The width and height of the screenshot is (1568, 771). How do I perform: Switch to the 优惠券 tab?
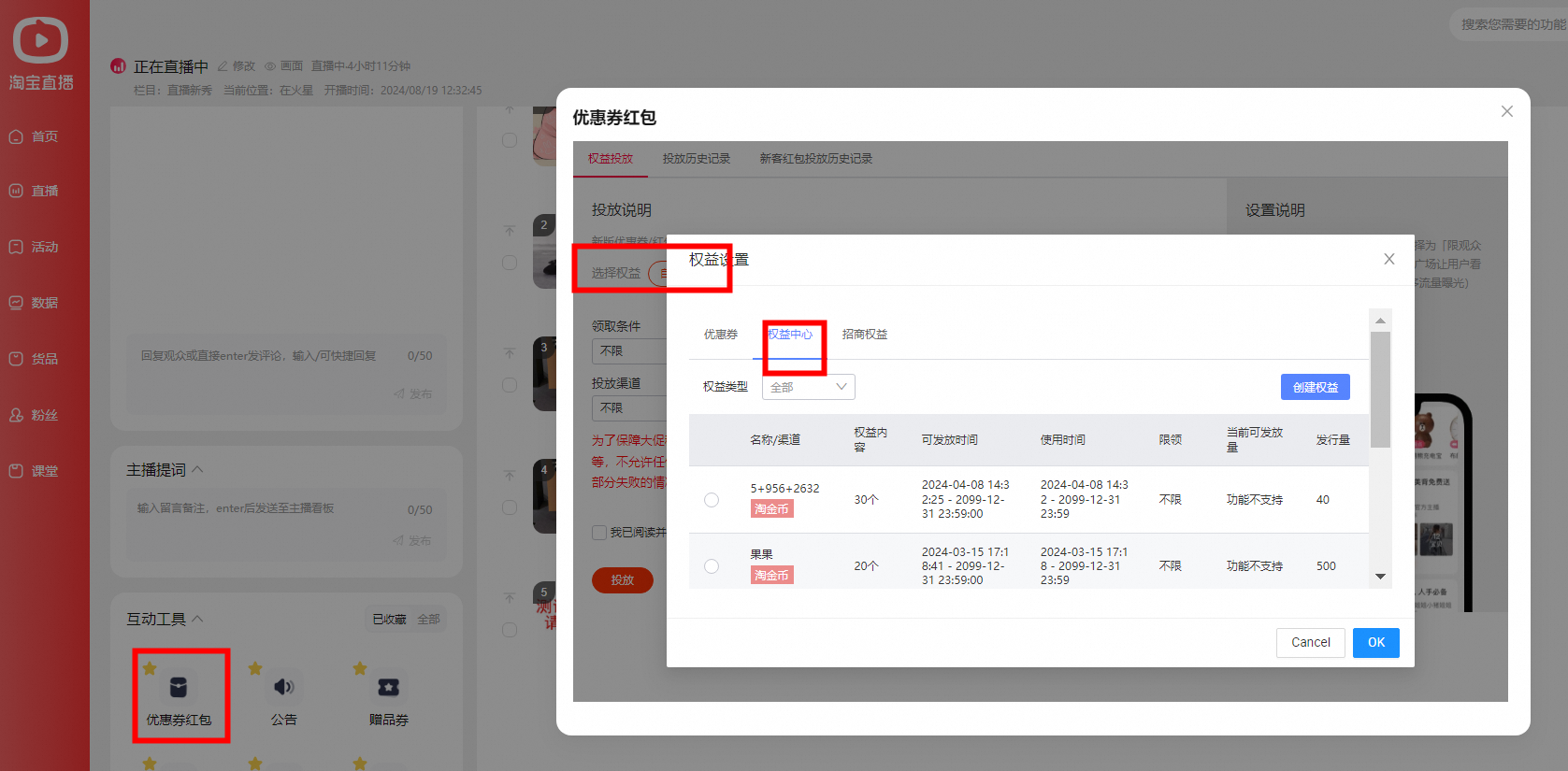pyautogui.click(x=721, y=335)
